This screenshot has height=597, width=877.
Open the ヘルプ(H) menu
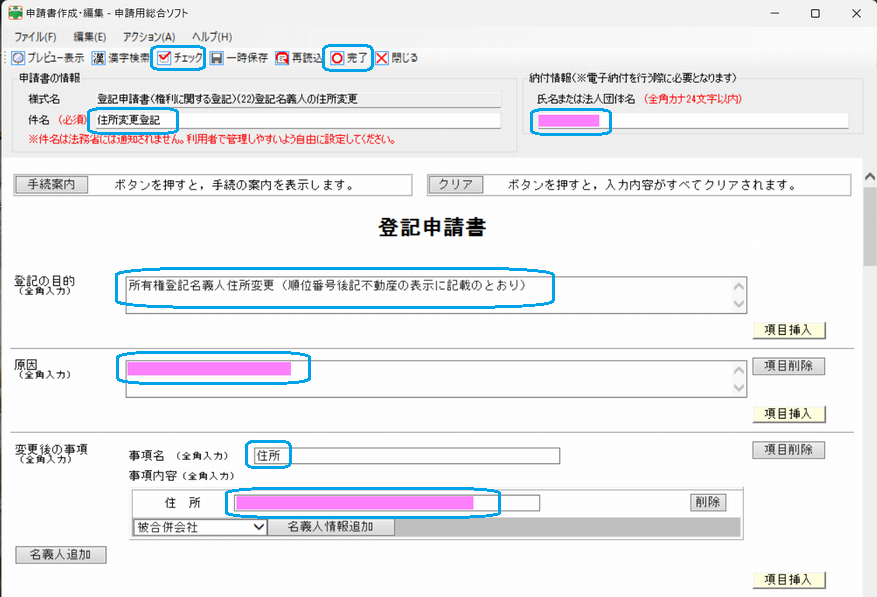click(x=211, y=36)
